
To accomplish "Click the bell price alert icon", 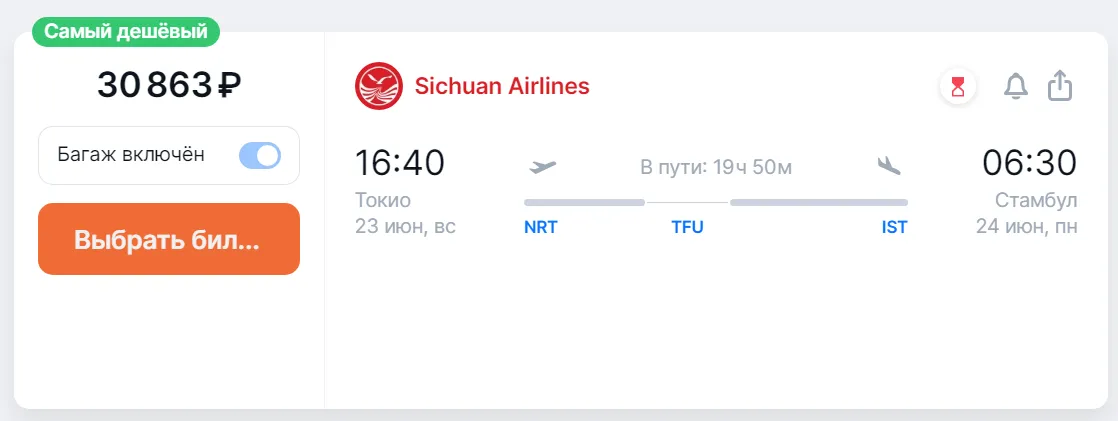I will 1016,87.
